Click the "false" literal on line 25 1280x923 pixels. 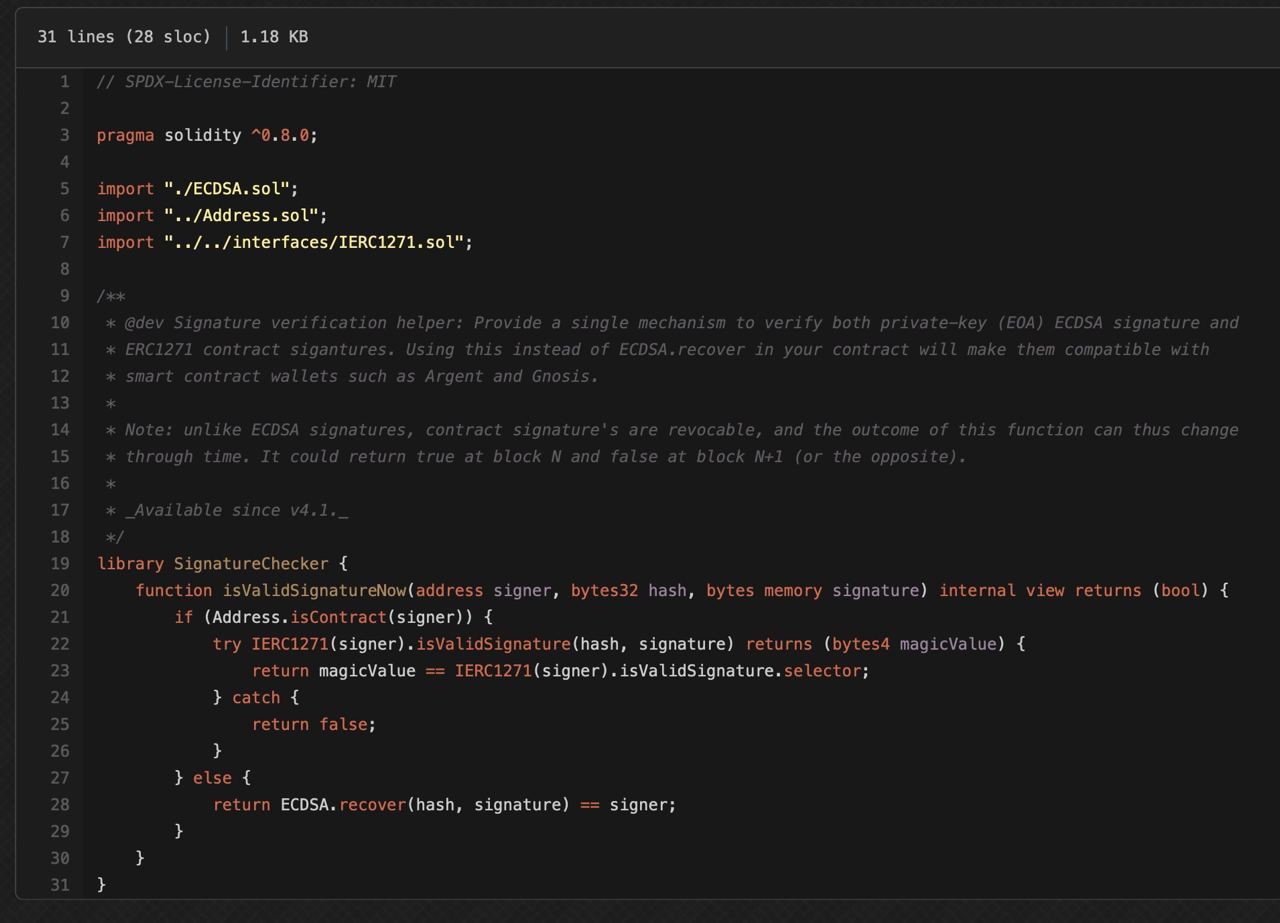coord(343,725)
